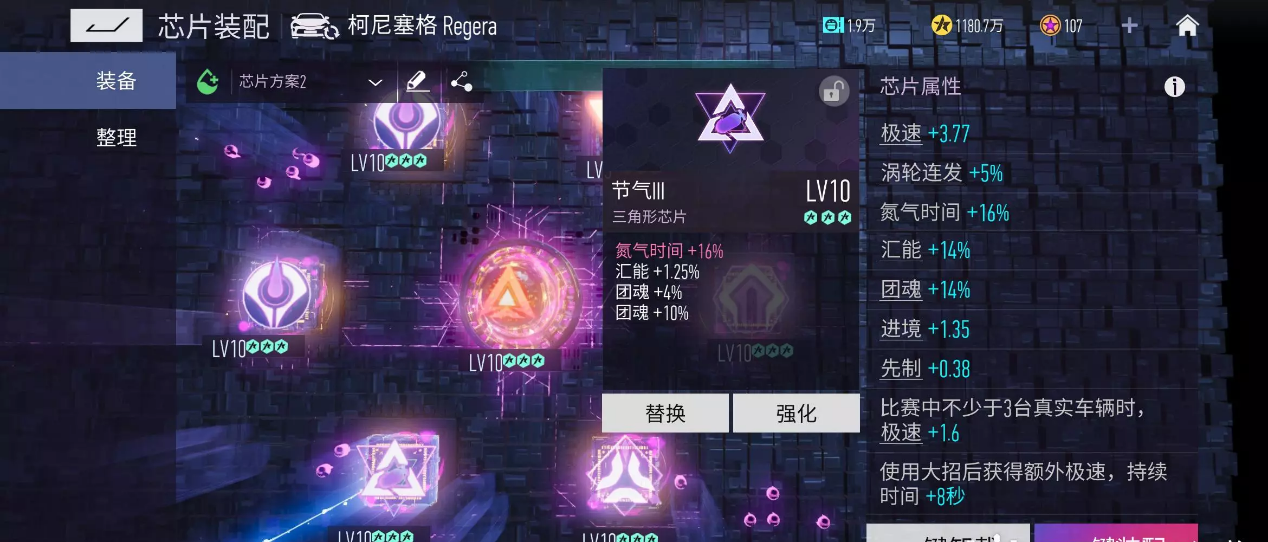Open the 先制 attribute link

(901, 368)
